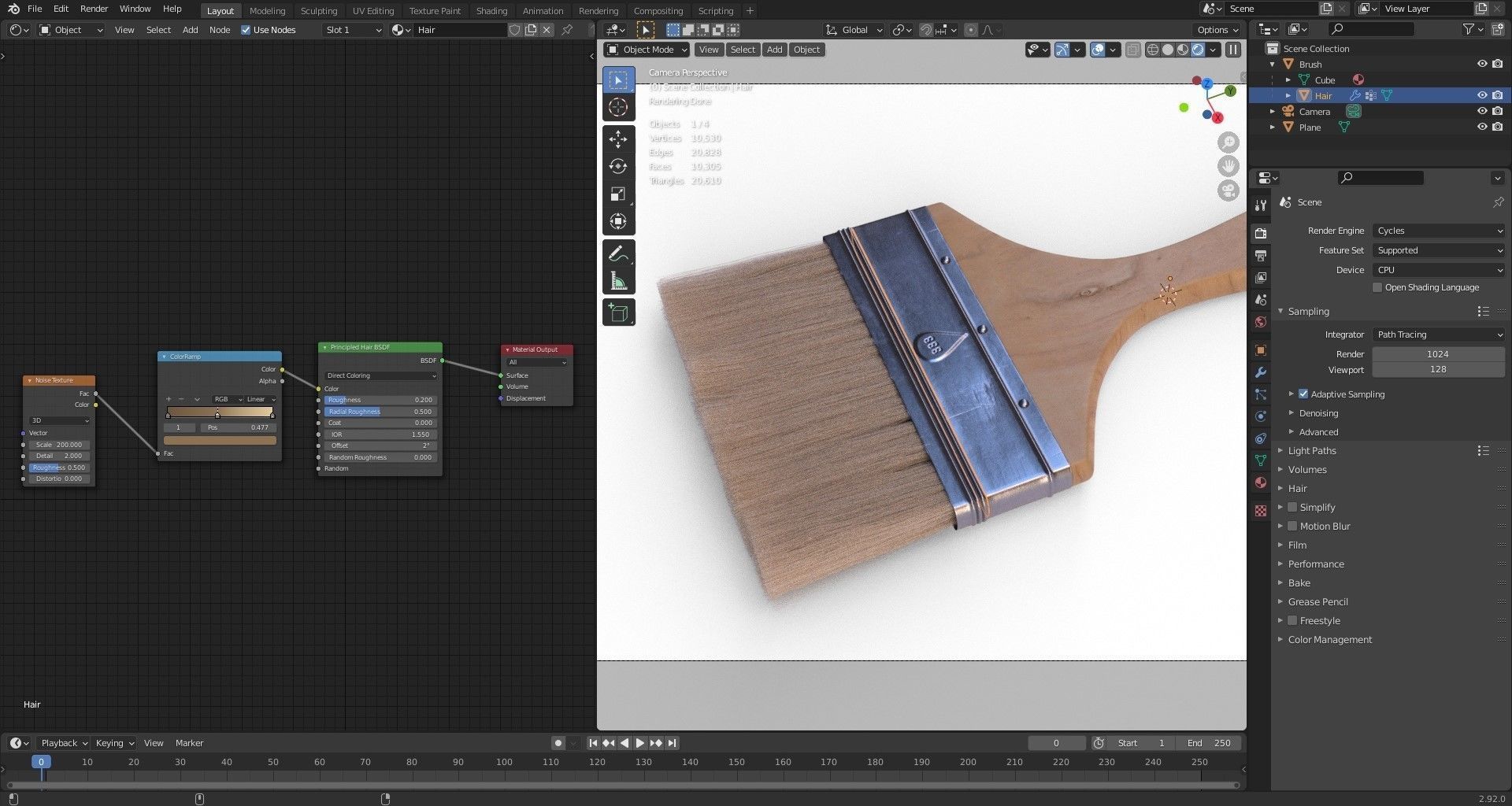Disable the Adaptive Sampling checkbox
The image size is (1512, 806).
(1303, 394)
